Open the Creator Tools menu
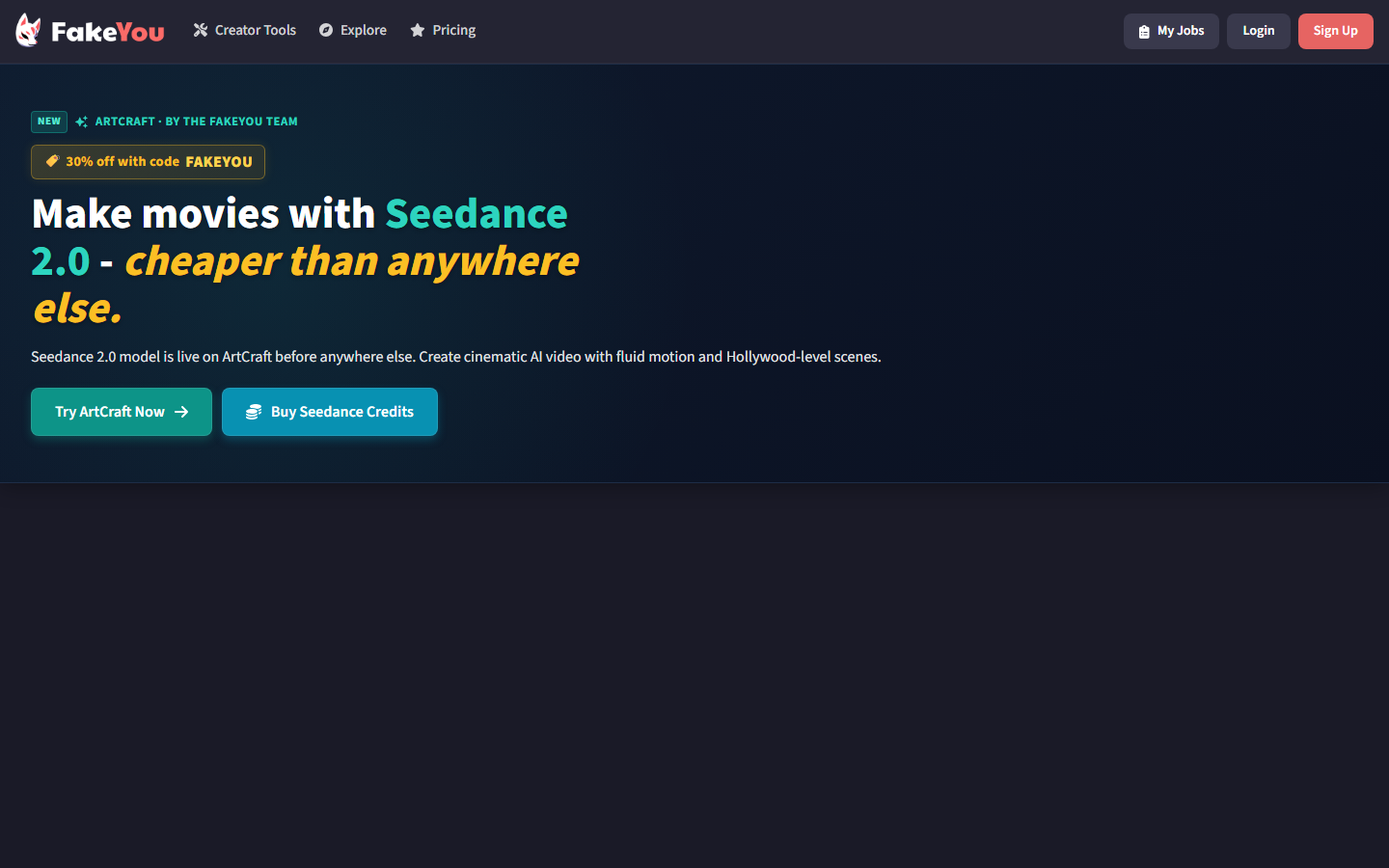 (245, 31)
